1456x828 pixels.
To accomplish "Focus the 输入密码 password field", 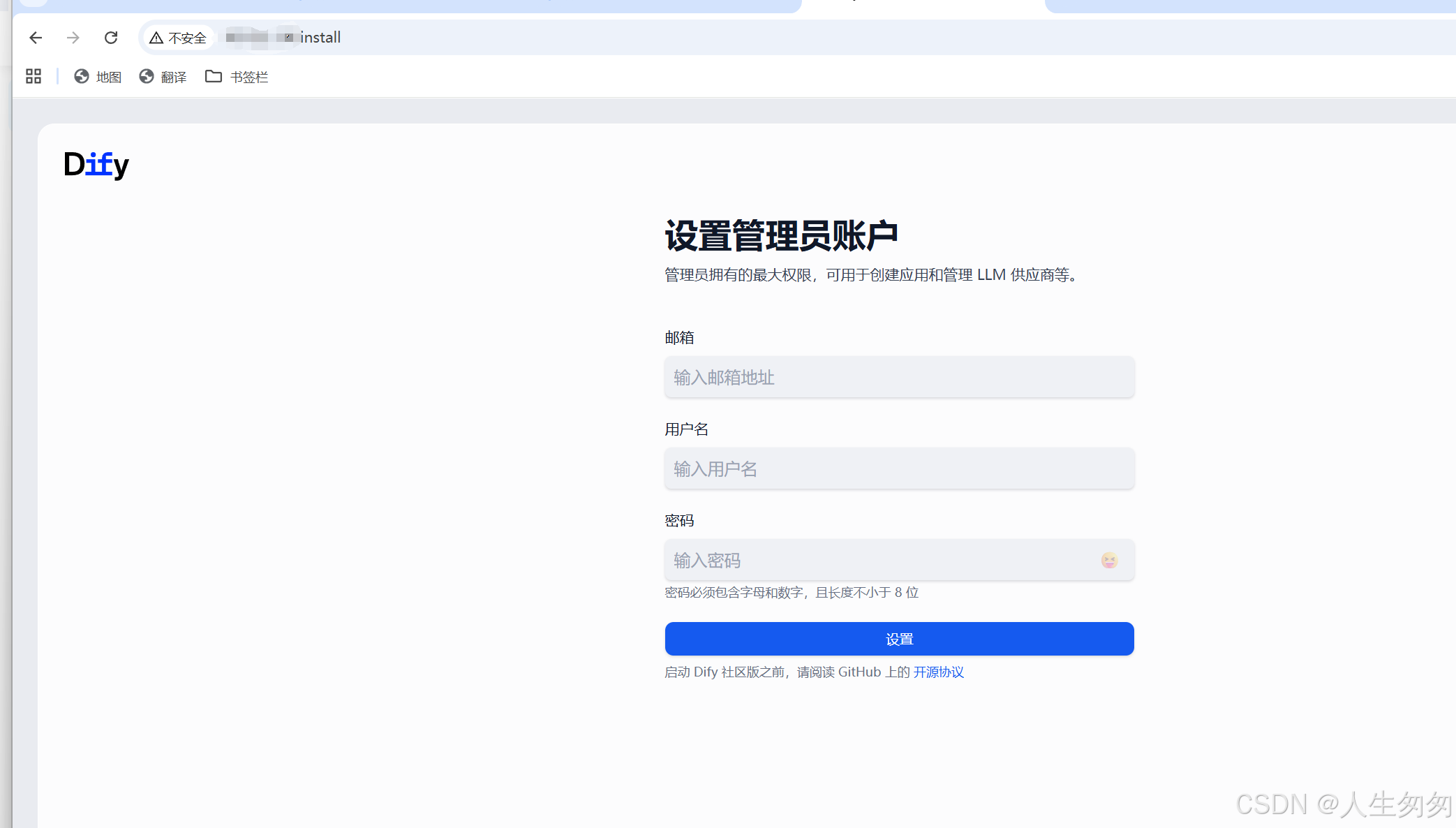I will click(899, 561).
